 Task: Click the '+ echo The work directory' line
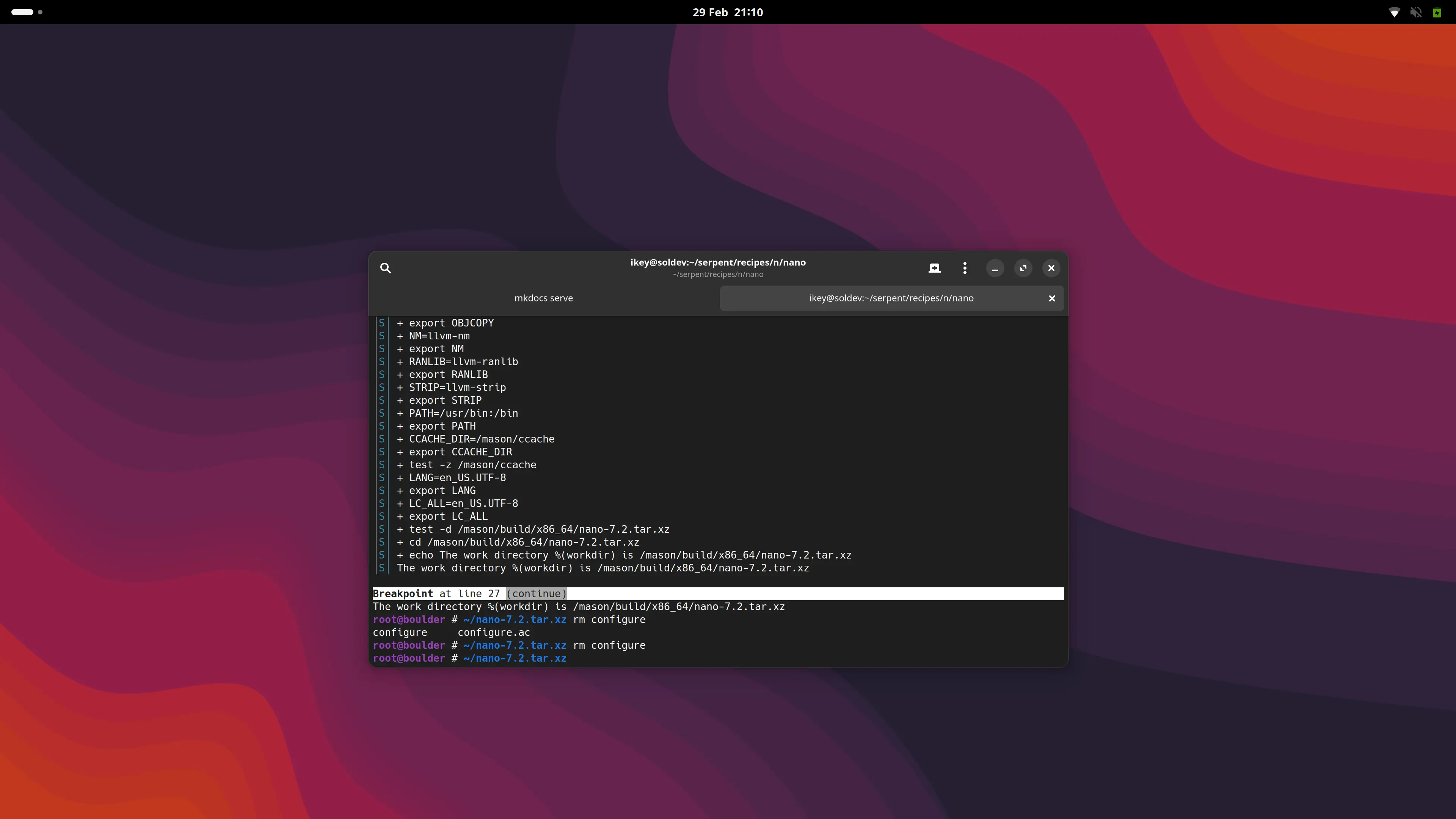click(624, 555)
